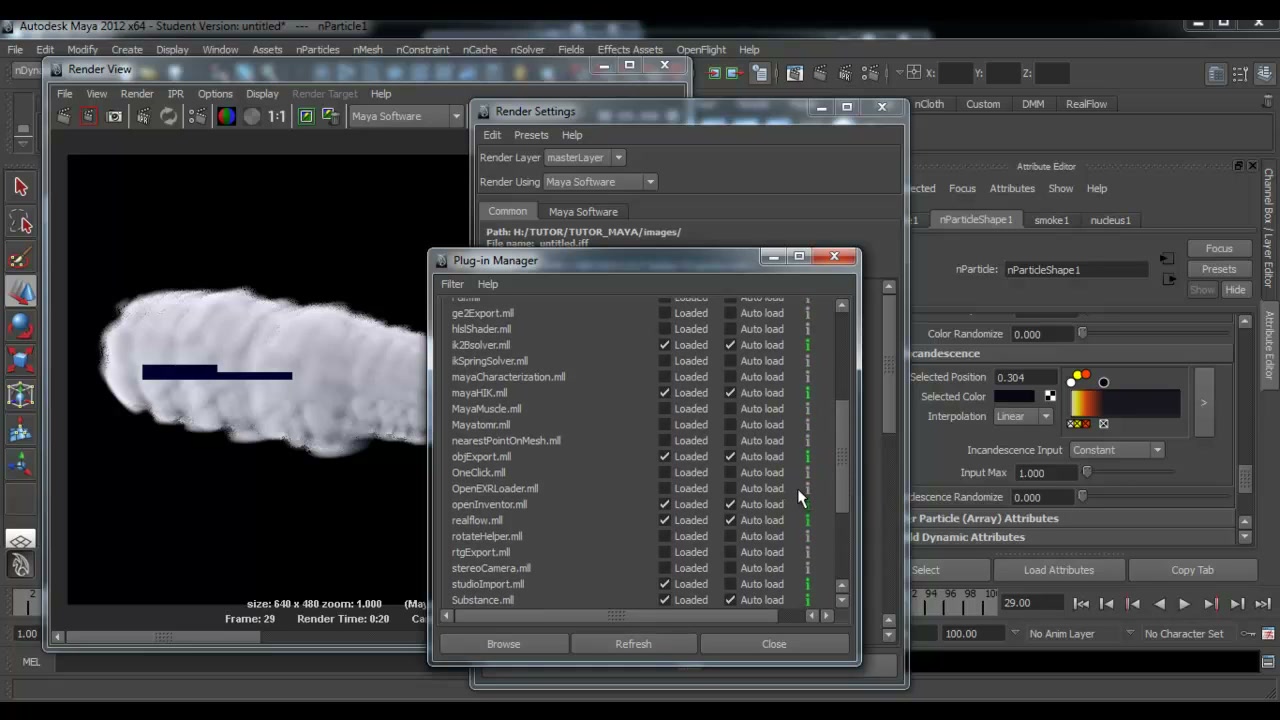Click Remove image icon in Render View
Viewport: 1280px width, 720px height.
click(x=331, y=116)
